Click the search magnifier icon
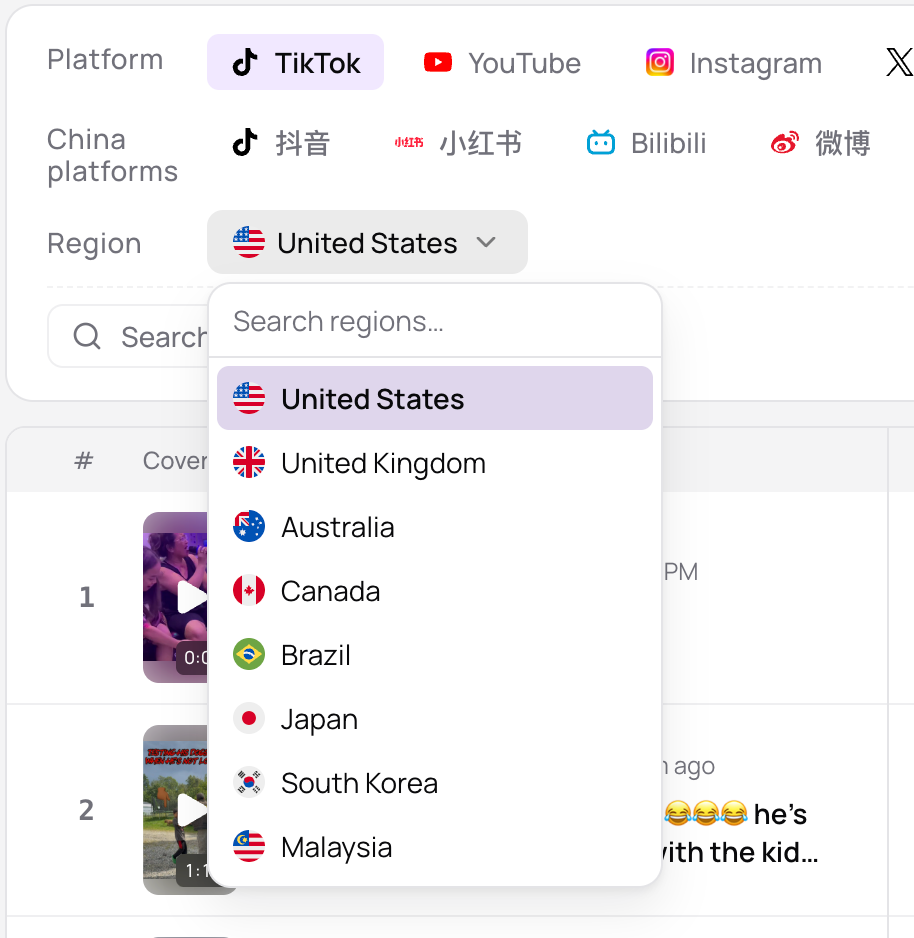The height and width of the screenshot is (938, 914). point(87,336)
